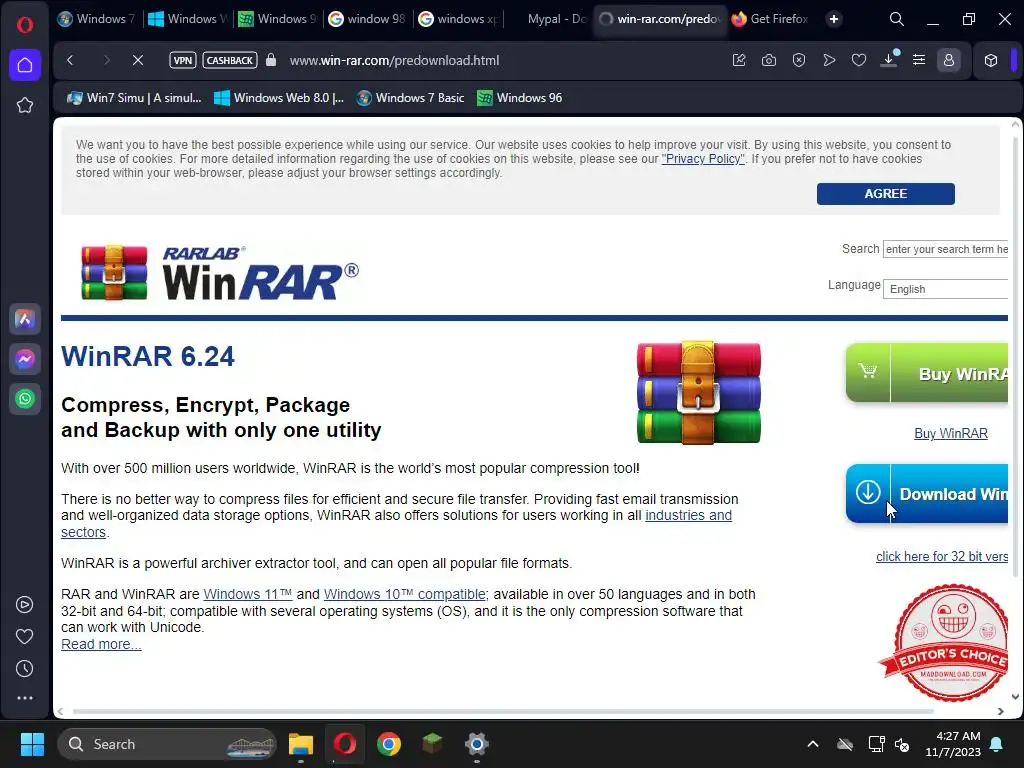The height and width of the screenshot is (768, 1024).
Task: Open the sidebar three-dots more menu
Action: tap(25, 698)
